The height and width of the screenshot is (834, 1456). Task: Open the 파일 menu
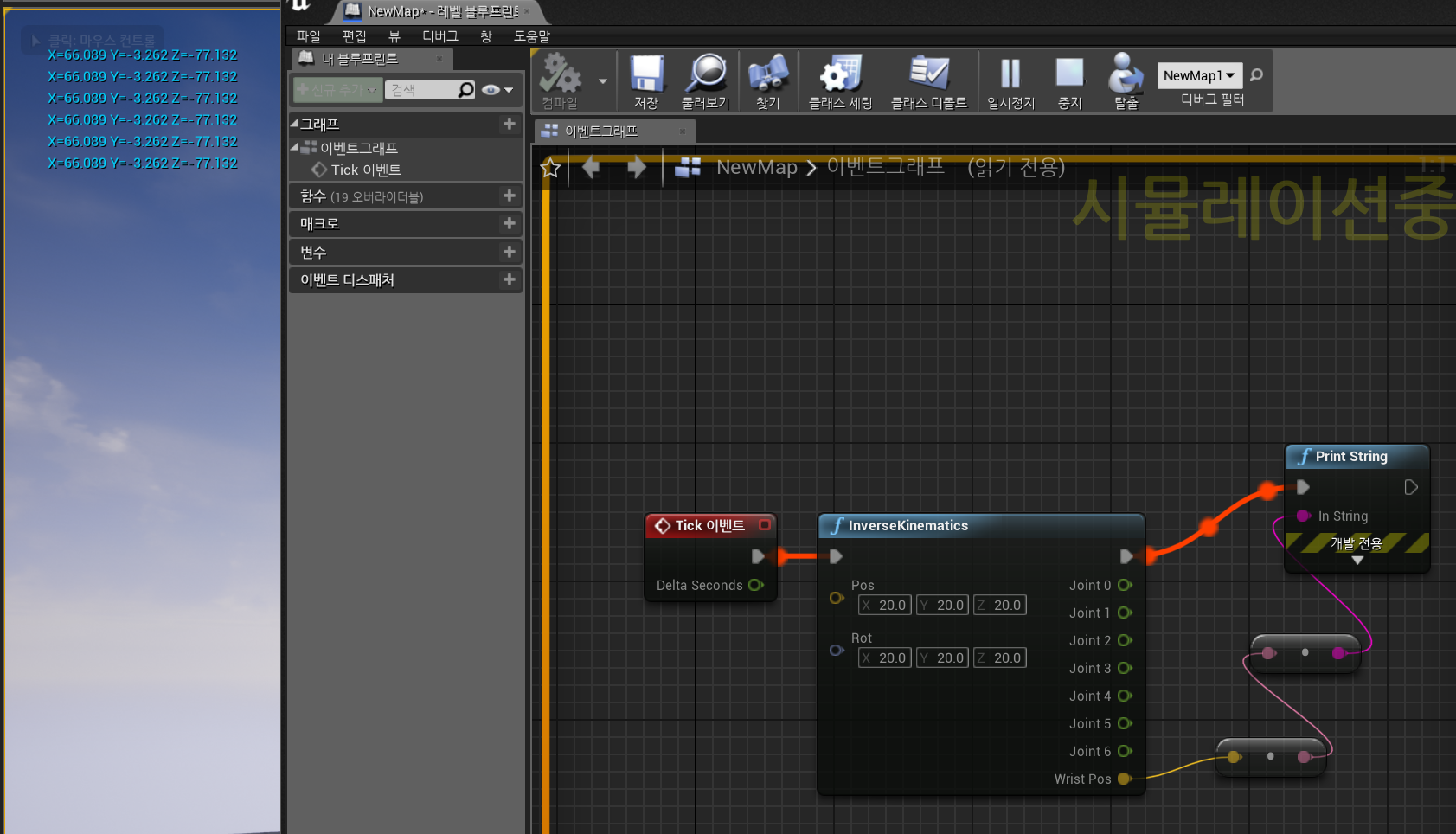(309, 36)
